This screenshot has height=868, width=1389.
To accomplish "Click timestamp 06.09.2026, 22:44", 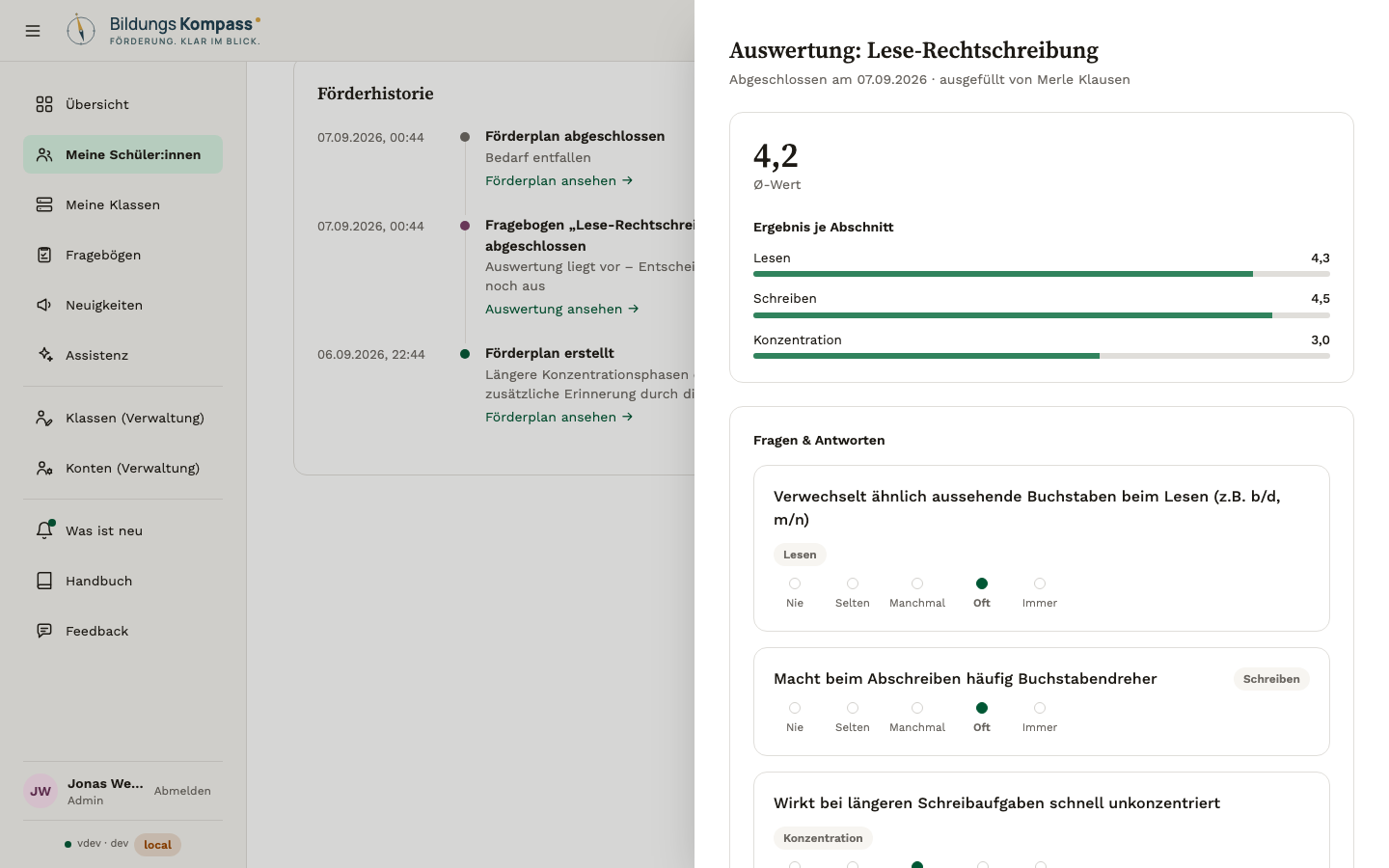I will [371, 354].
